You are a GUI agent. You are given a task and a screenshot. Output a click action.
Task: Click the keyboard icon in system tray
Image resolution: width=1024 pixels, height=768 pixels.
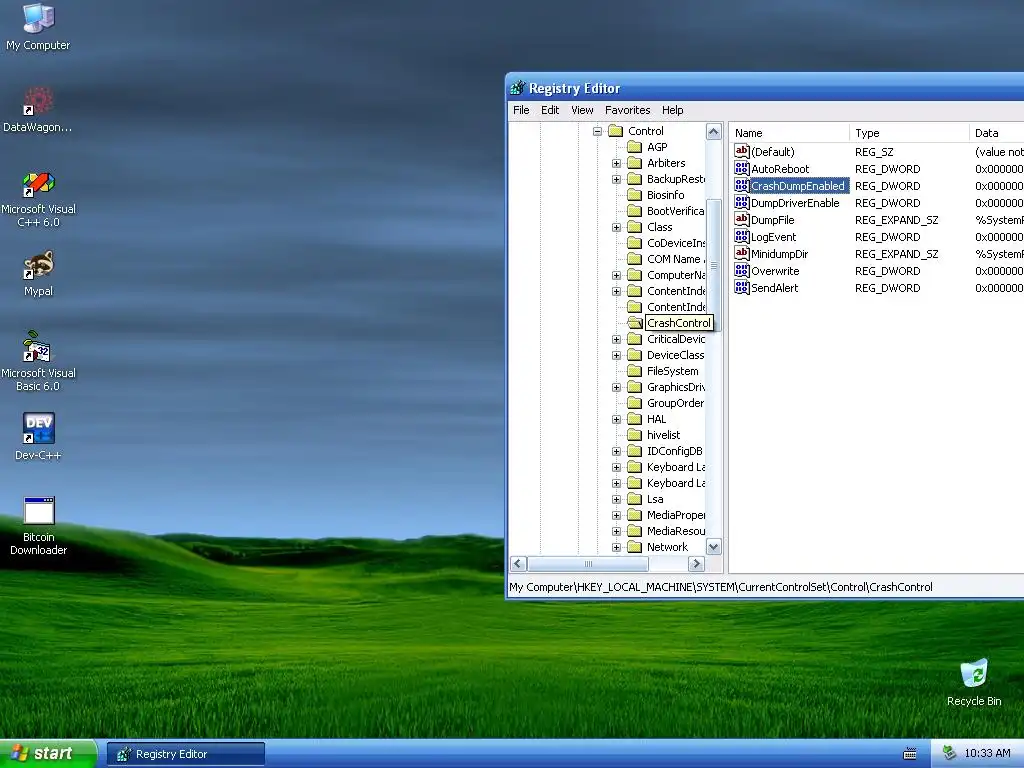pos(910,754)
